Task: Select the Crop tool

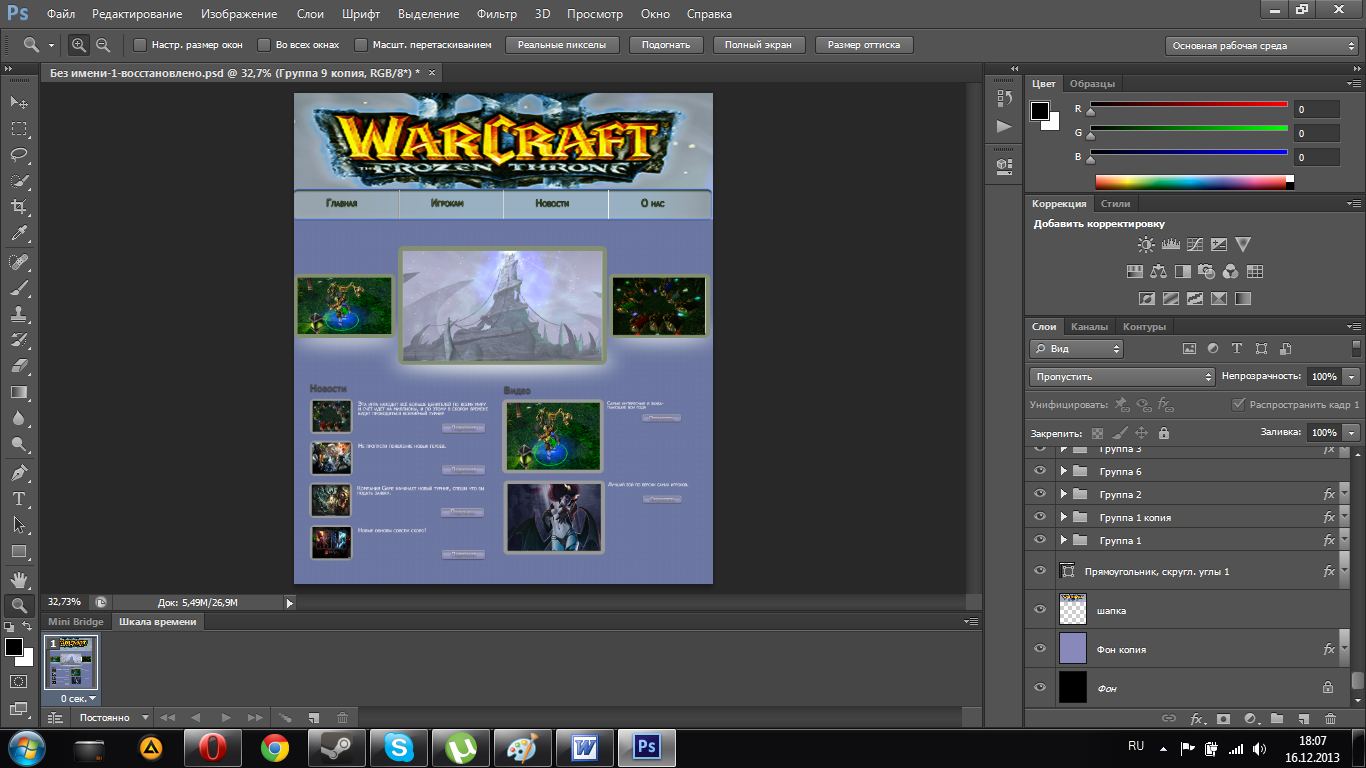Action: tap(19, 207)
